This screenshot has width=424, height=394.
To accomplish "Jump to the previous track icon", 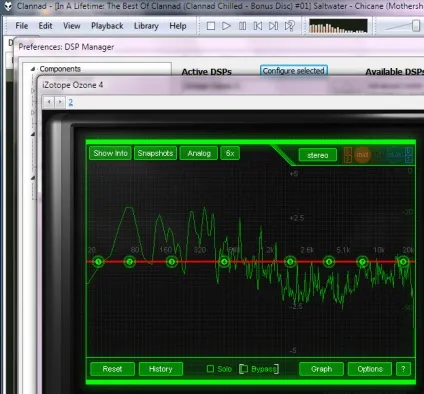I will (258, 26).
